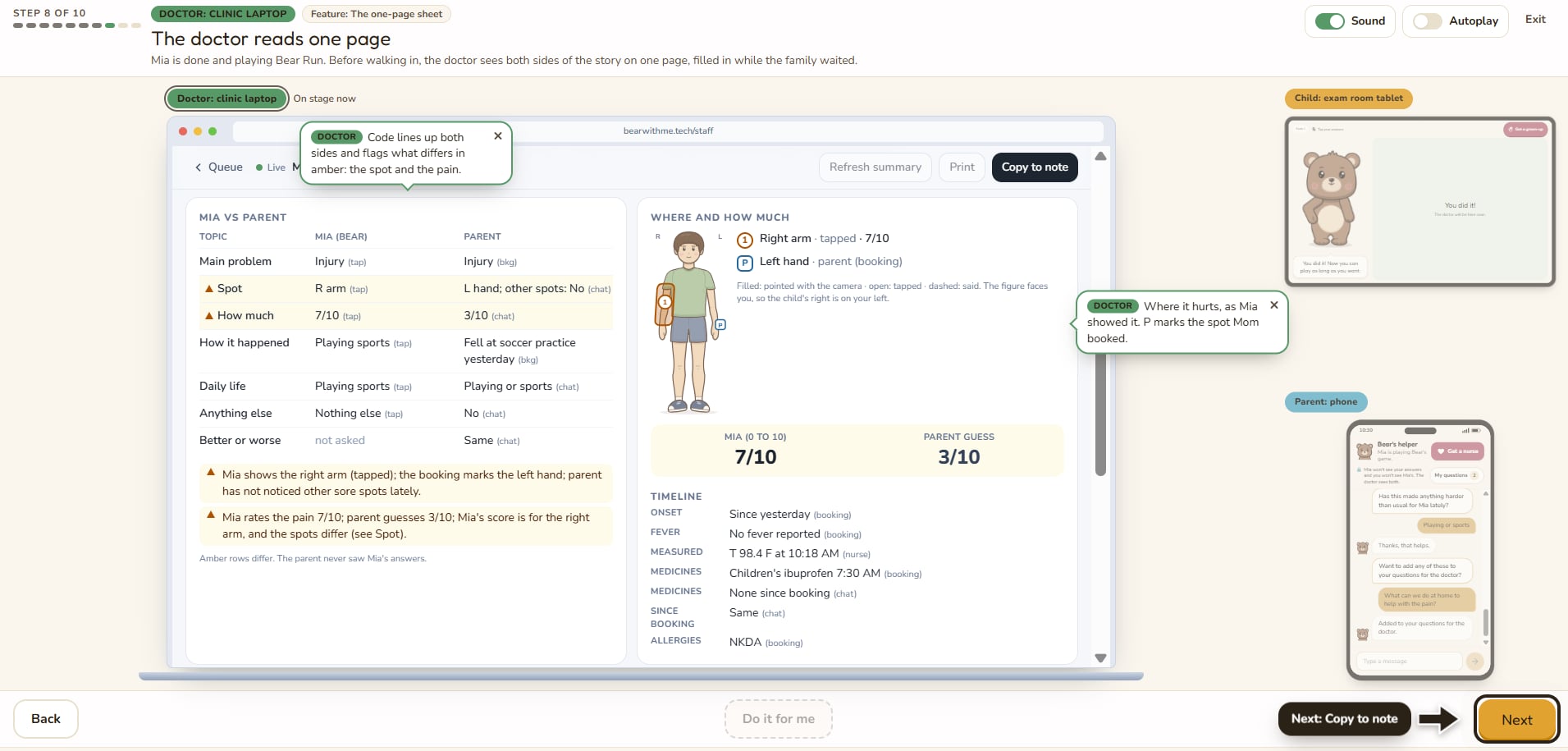This screenshot has height=751, width=1568.
Task: Select Child: exam room tablet tab
Action: coord(1348,98)
